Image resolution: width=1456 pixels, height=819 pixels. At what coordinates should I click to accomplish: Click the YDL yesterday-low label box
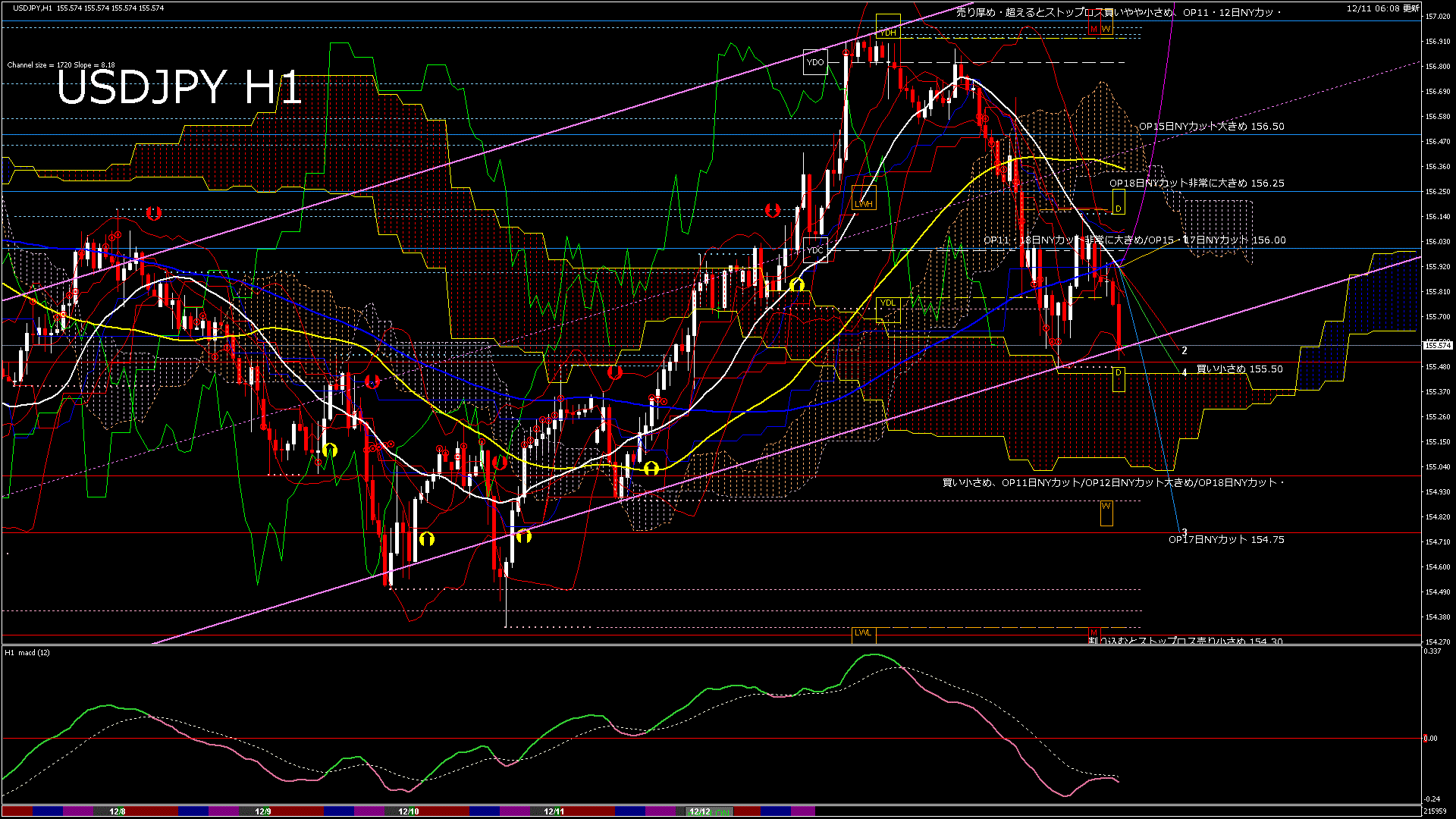click(886, 303)
